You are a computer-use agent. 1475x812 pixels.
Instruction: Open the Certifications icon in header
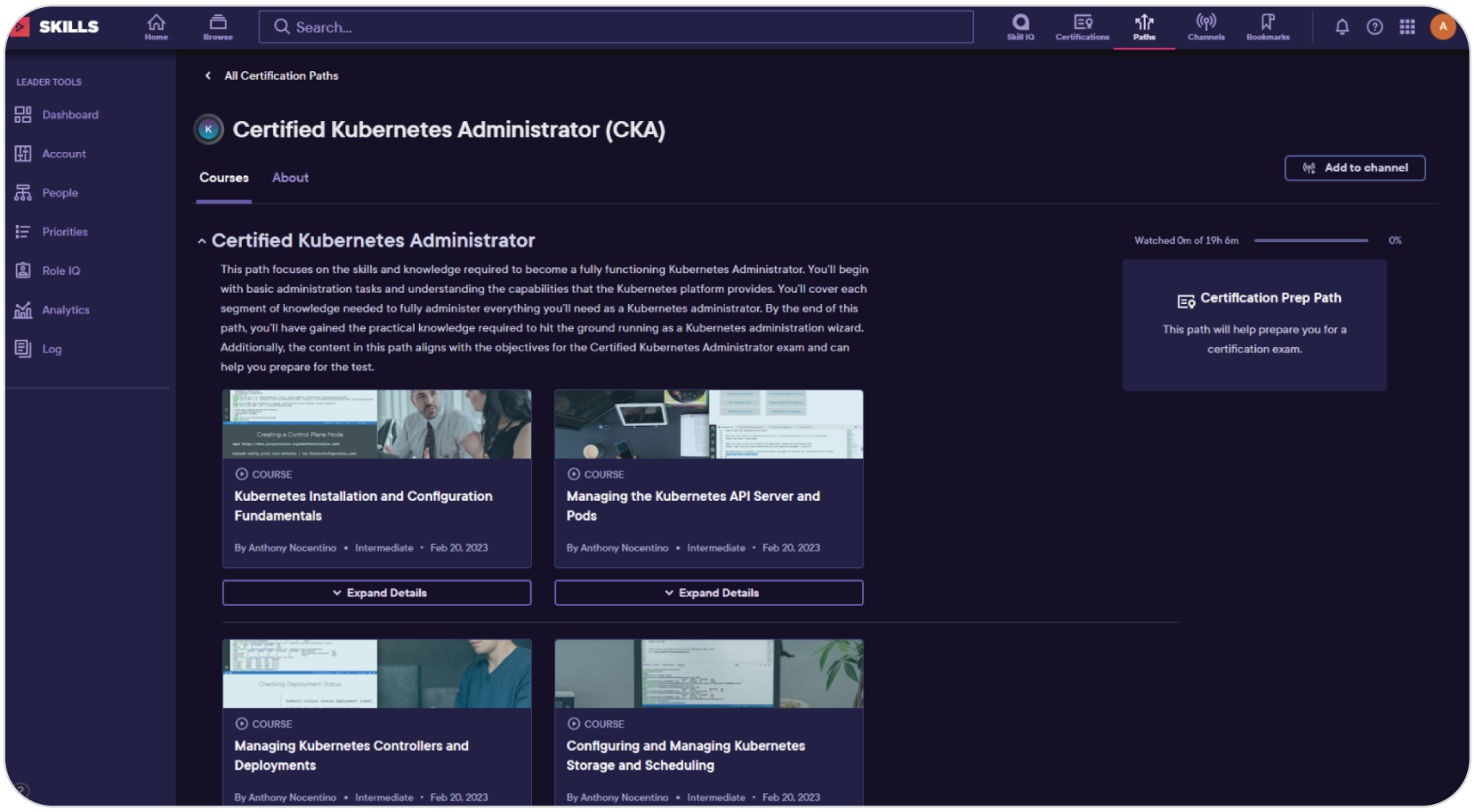pos(1082,27)
